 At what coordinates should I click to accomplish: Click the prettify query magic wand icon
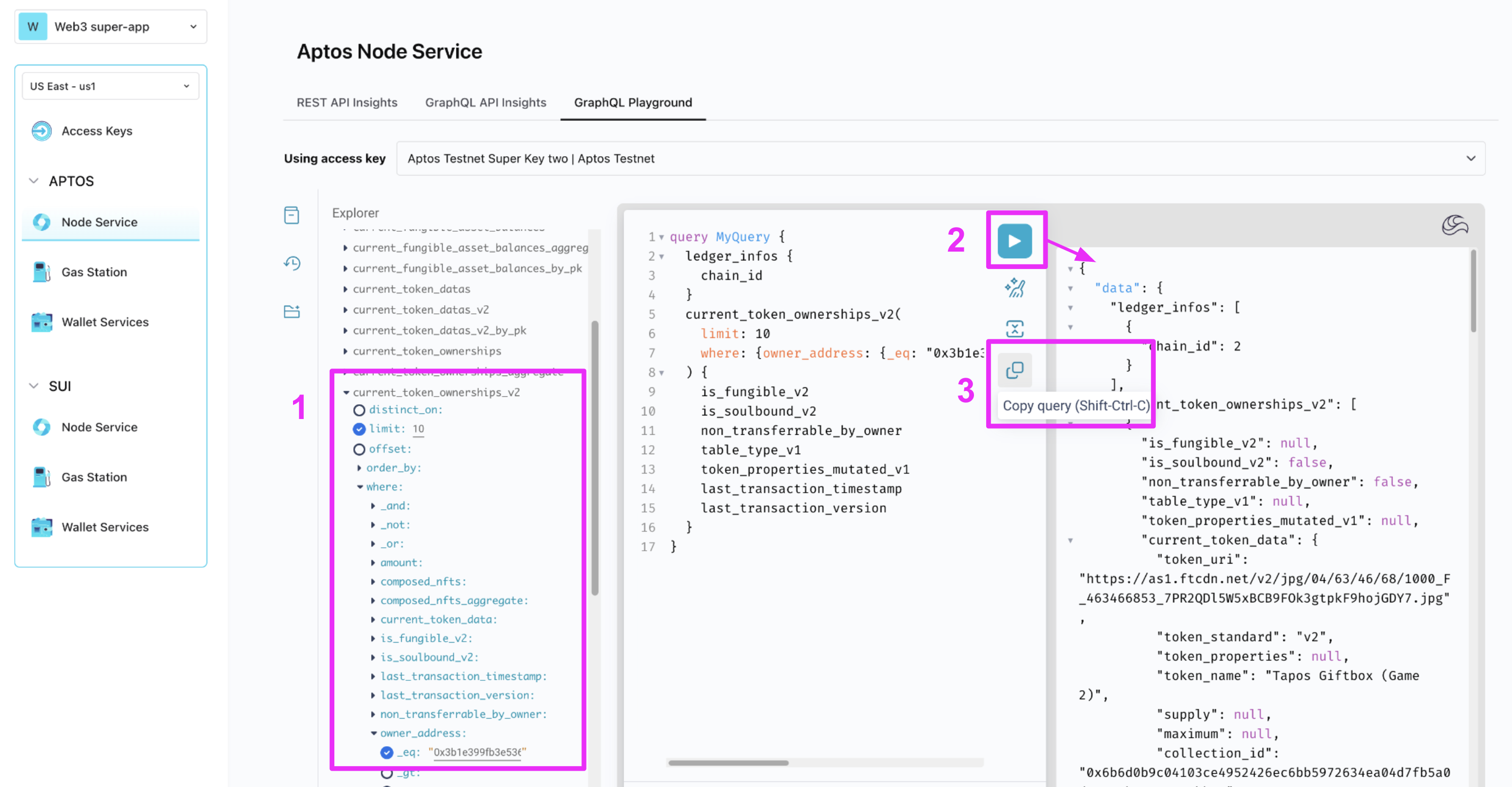coord(1014,288)
